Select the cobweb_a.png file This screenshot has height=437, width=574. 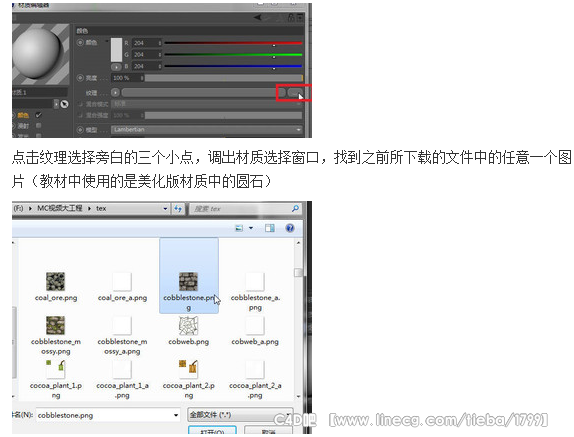coord(255,331)
